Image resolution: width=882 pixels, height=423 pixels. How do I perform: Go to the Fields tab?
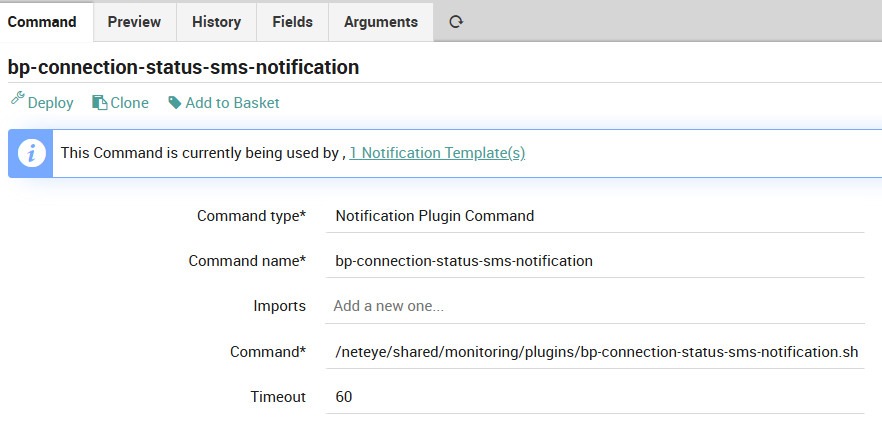(x=292, y=21)
